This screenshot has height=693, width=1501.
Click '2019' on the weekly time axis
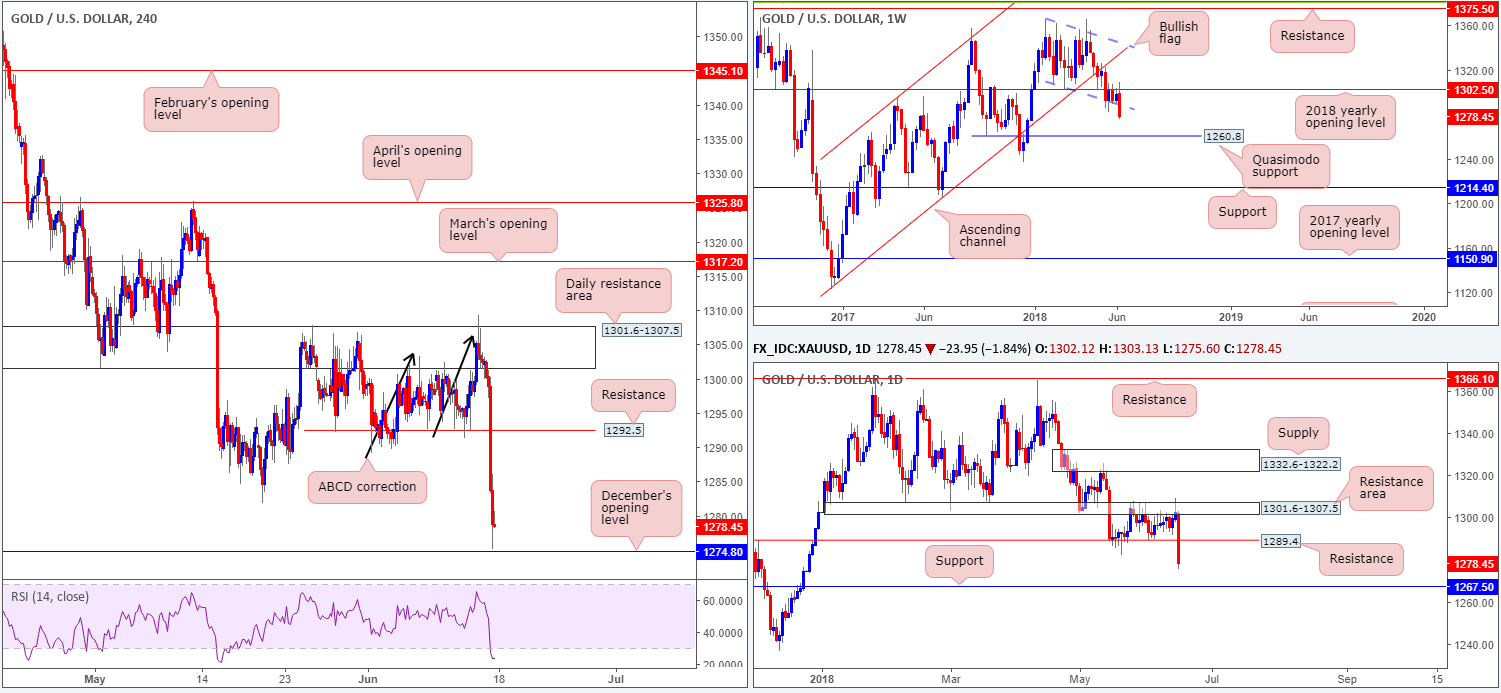coord(1230,316)
